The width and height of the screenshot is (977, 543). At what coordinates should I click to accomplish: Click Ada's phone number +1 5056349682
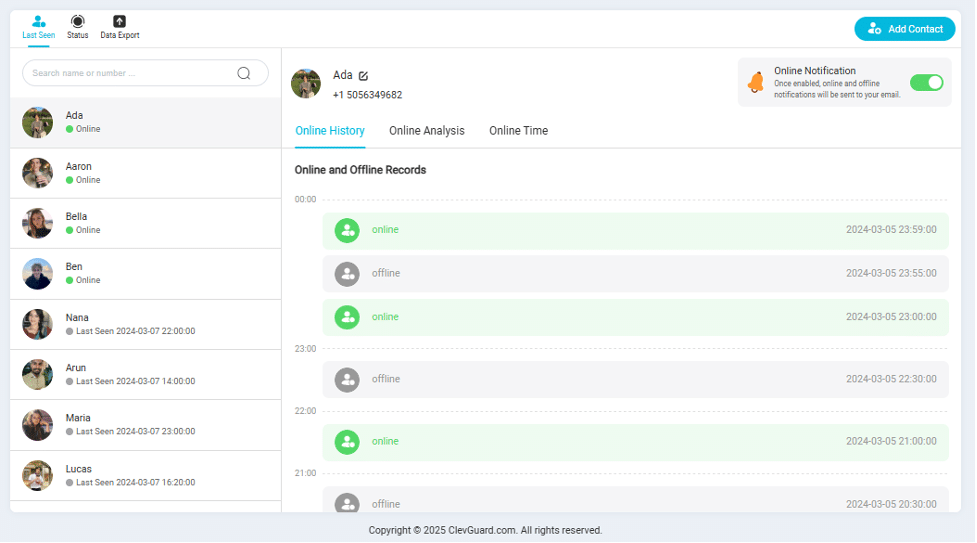pos(367,95)
